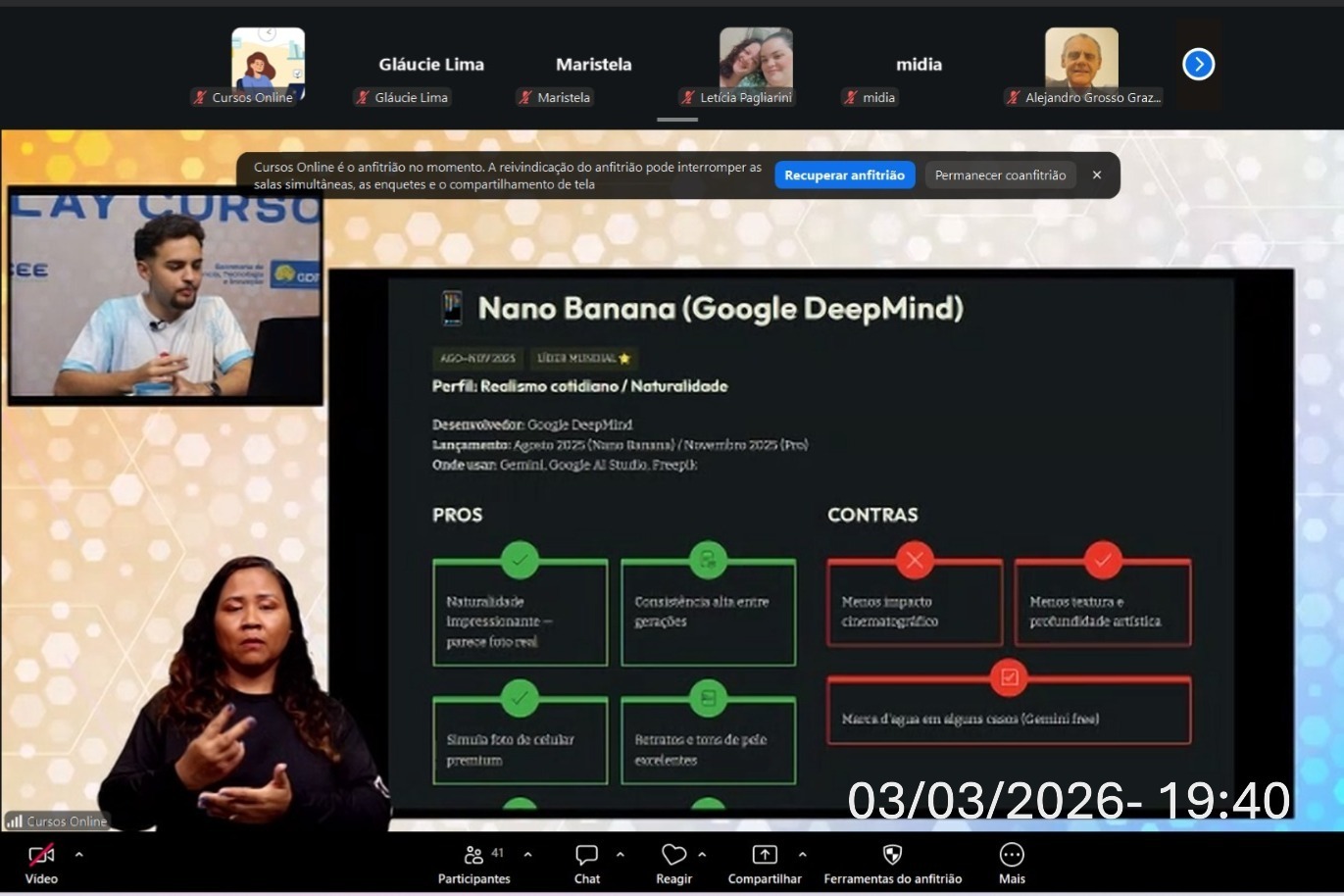Expand the arrow beside Participantes
1344x896 pixels.
click(528, 855)
